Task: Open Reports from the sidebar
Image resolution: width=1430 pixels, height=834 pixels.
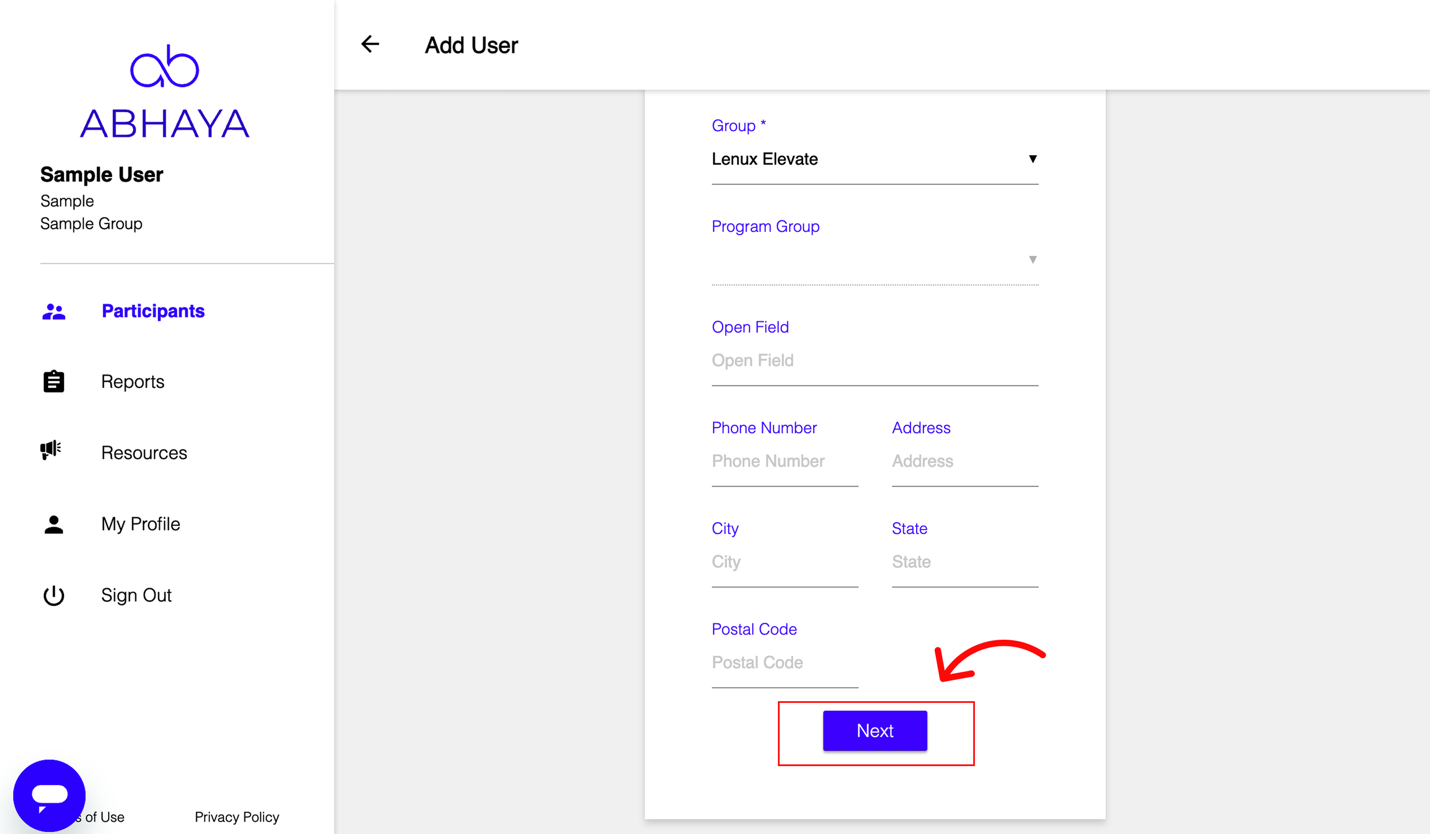Action: [133, 382]
